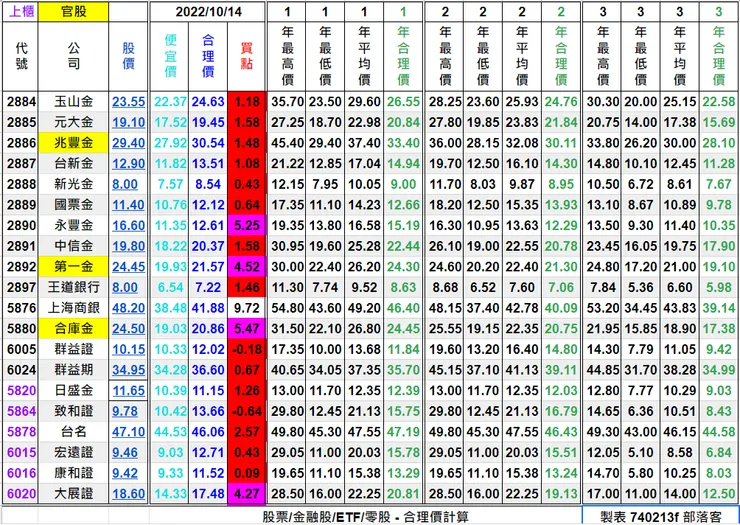The width and height of the screenshot is (740, 525).
Task: Select the footer 股票/金融股/ETF/零股 - 合理價計算 cell
Action: [365, 517]
